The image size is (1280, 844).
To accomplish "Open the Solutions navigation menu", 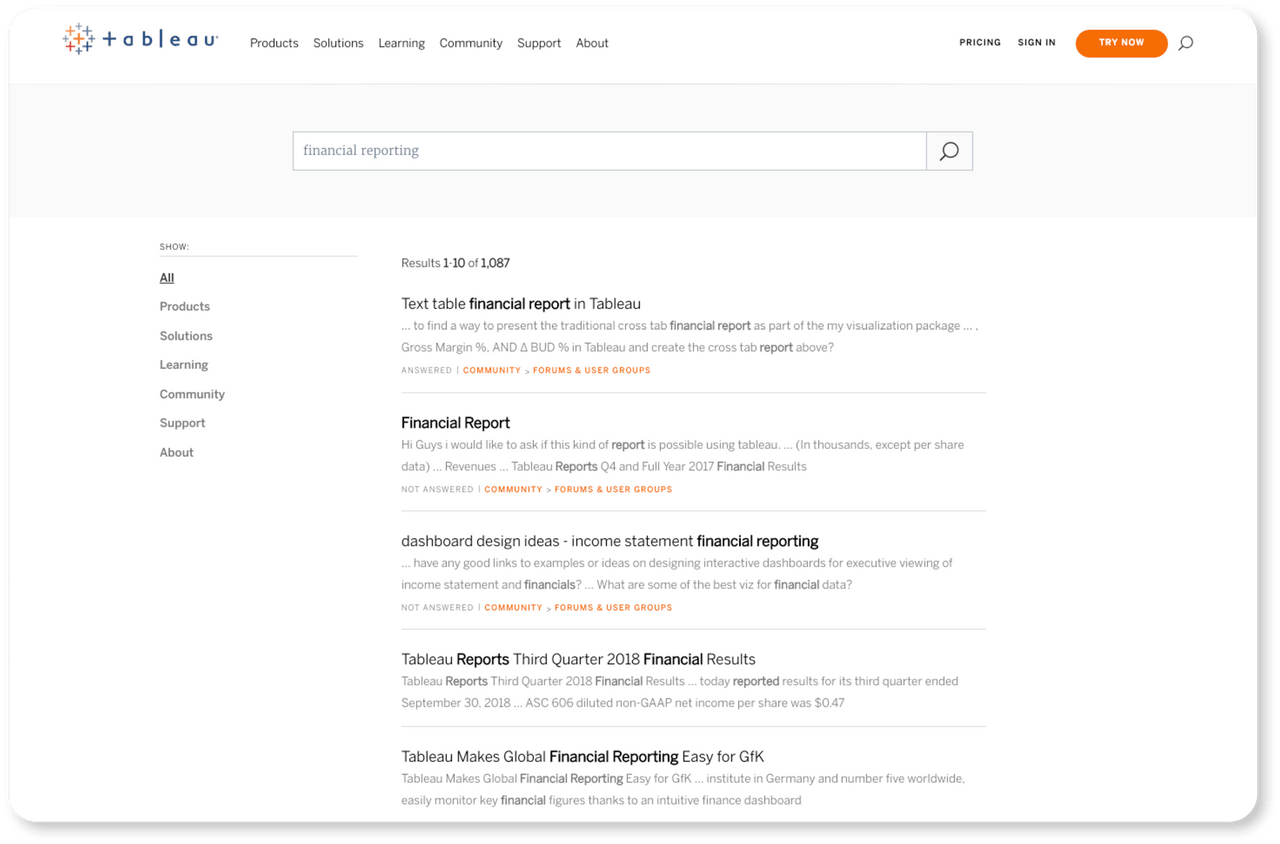I will click(x=338, y=43).
